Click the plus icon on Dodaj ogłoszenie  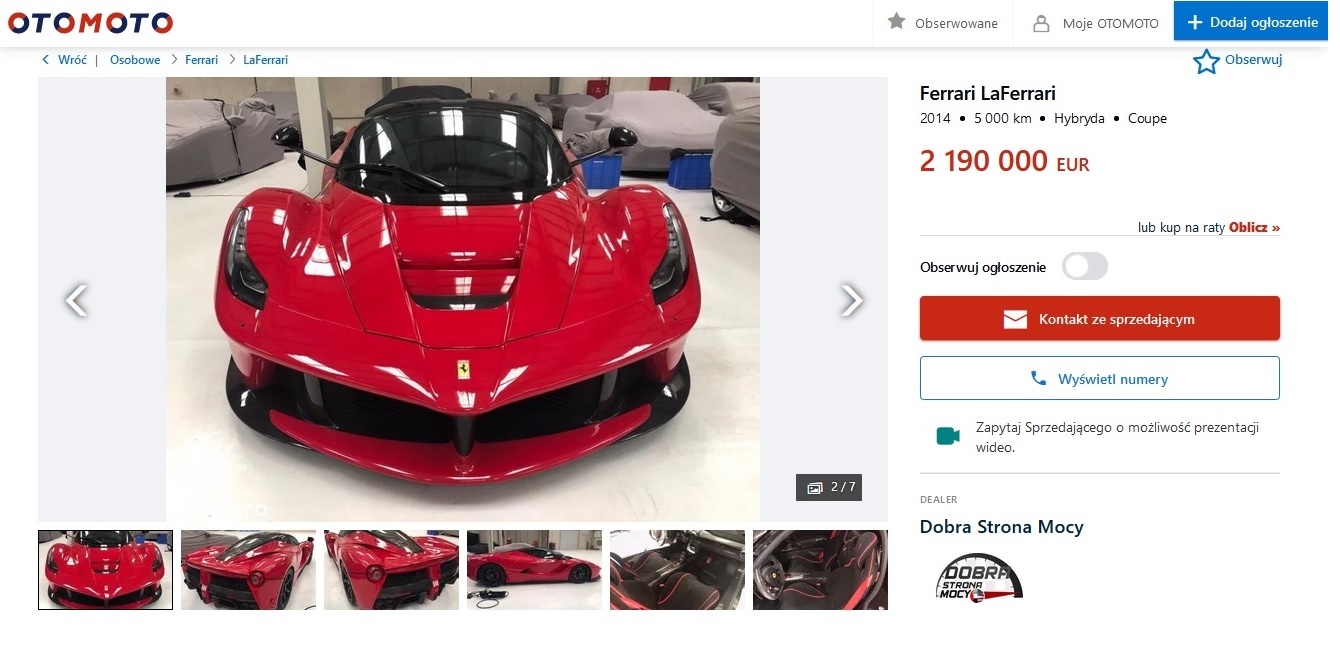click(1194, 22)
